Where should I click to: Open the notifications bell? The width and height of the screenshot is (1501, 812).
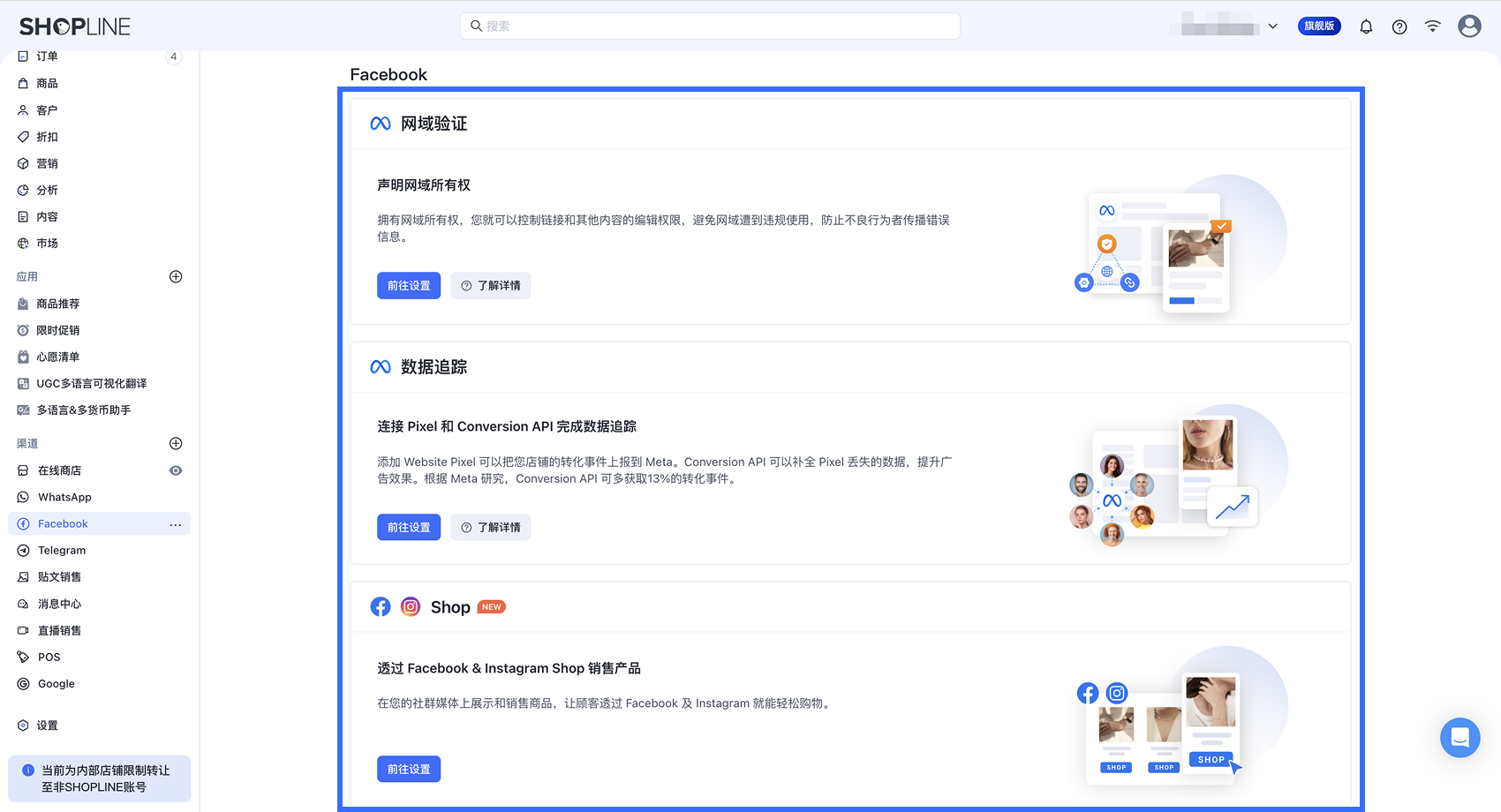[x=1366, y=26]
